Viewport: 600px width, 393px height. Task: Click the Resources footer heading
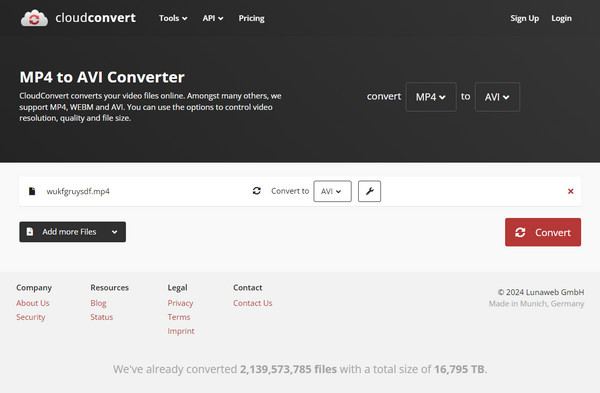pyautogui.click(x=109, y=288)
